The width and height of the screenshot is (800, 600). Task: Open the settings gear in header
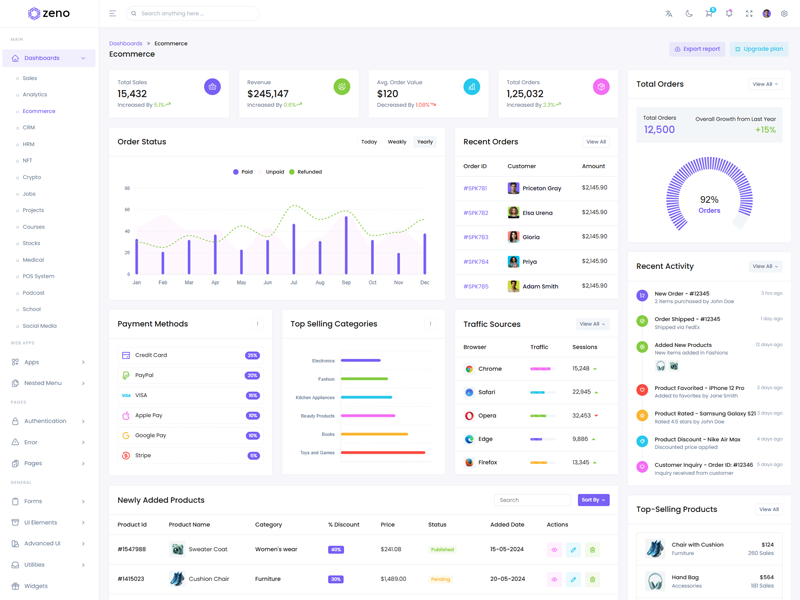(x=784, y=14)
